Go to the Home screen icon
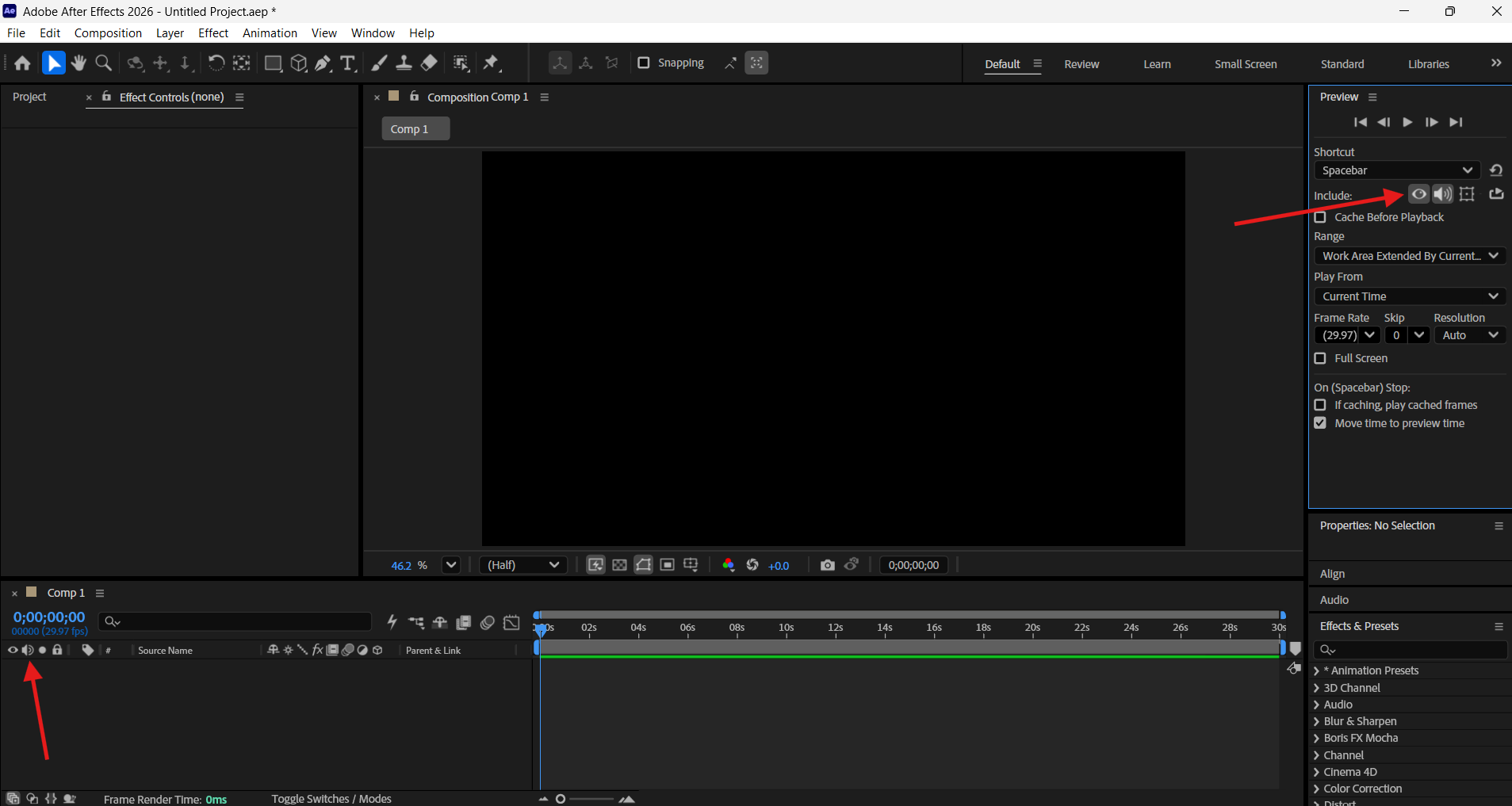This screenshot has width=1512, height=806. tap(22, 63)
